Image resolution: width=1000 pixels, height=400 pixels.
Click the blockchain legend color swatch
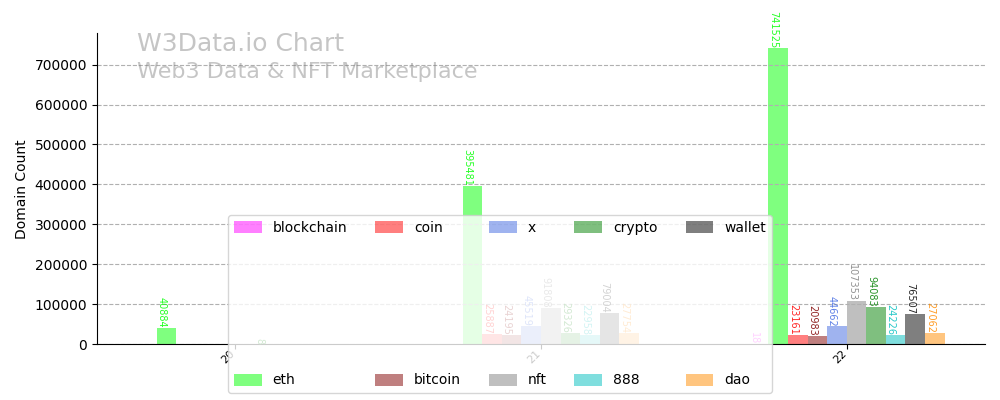pos(248,228)
